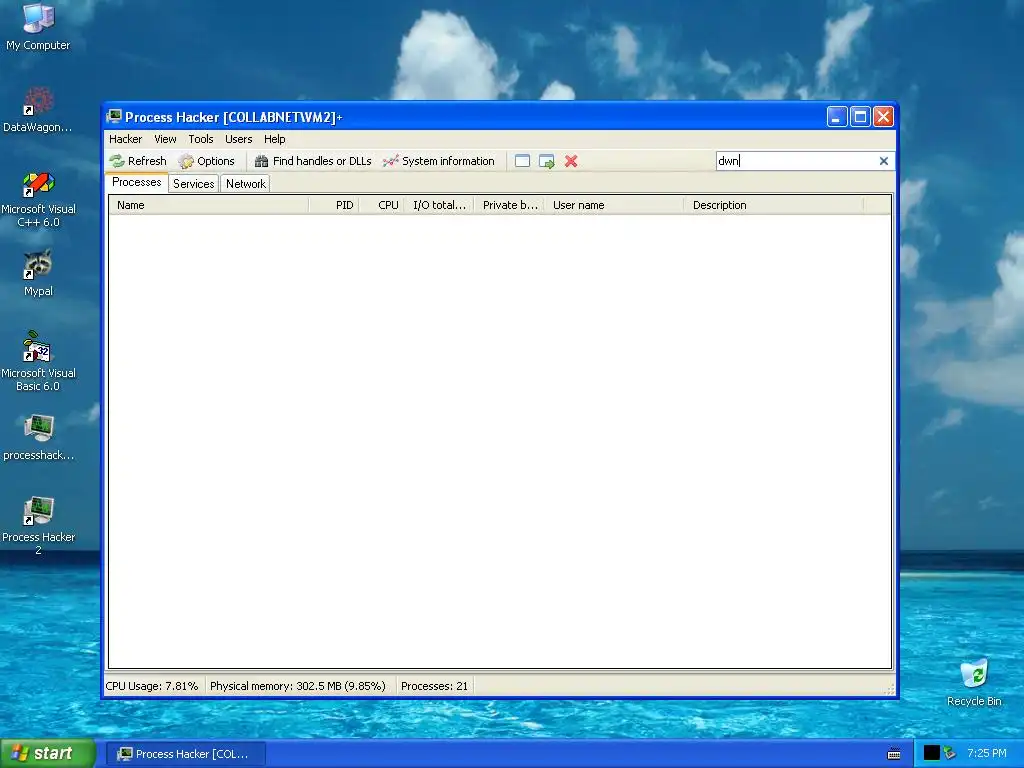Clear the search box with its X
Viewport: 1024px width, 768px height.
[884, 161]
